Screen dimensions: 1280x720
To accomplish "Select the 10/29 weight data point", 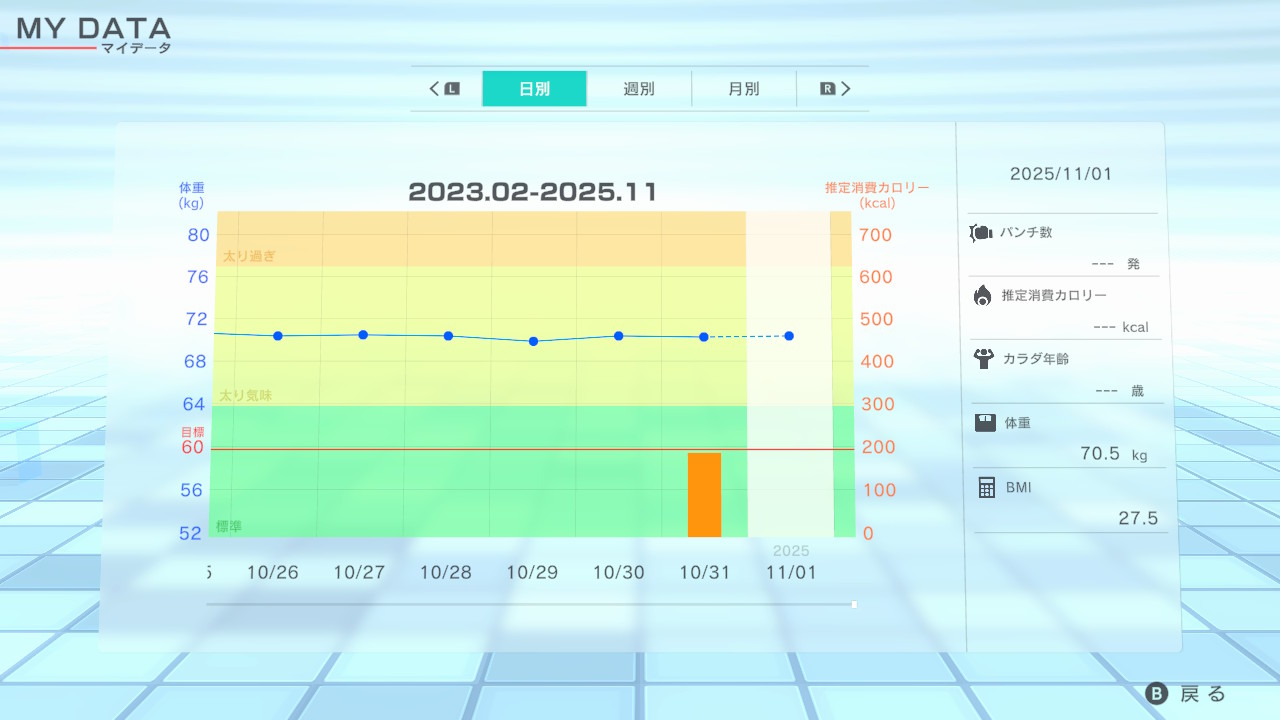I will [x=533, y=341].
